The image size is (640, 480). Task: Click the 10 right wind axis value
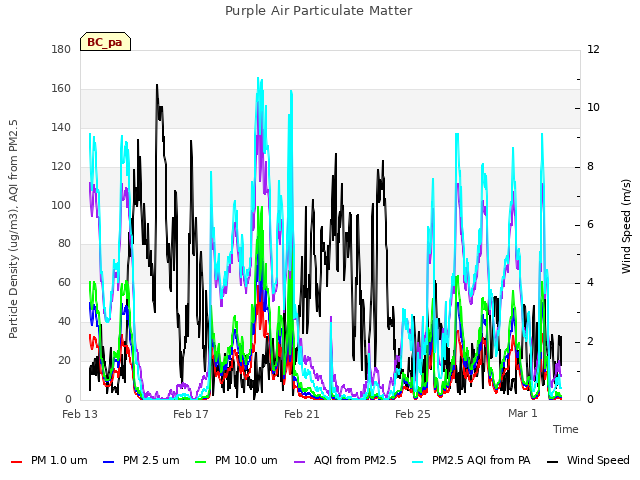593,108
